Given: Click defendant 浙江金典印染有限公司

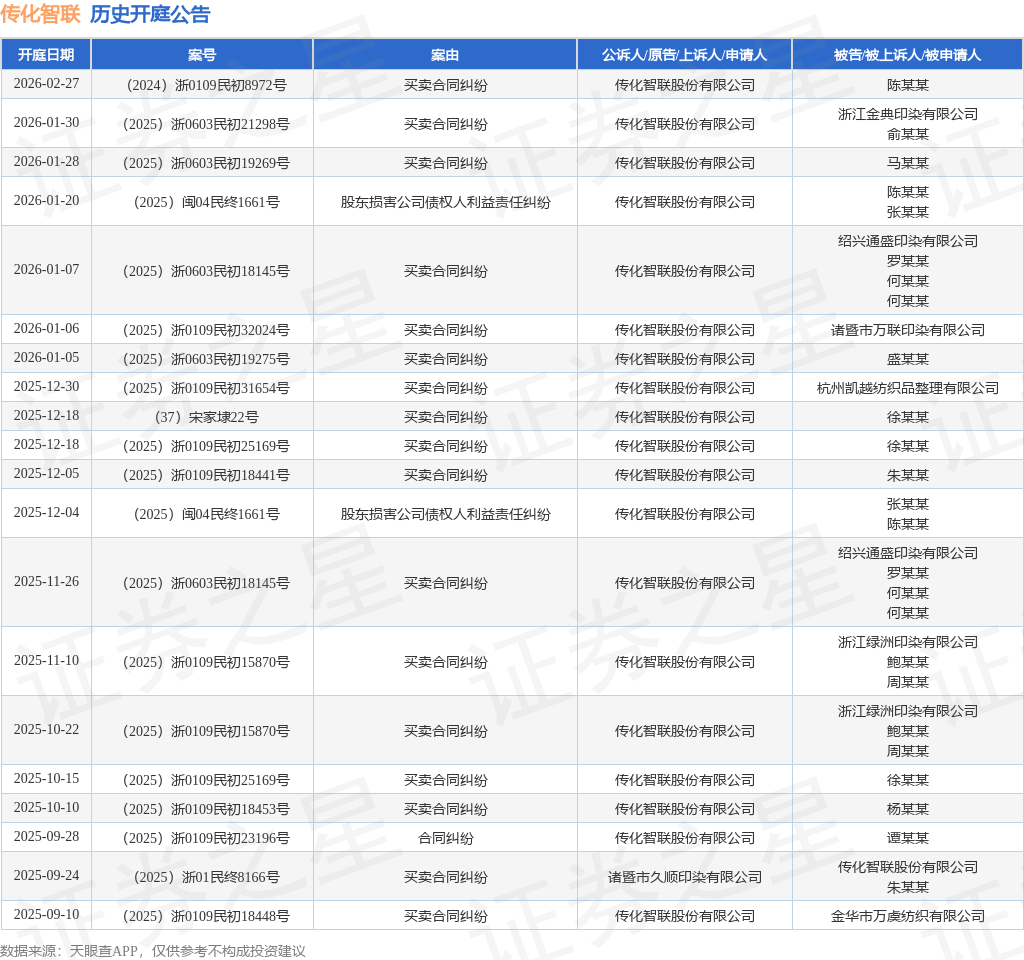Looking at the screenshot, I should [908, 114].
